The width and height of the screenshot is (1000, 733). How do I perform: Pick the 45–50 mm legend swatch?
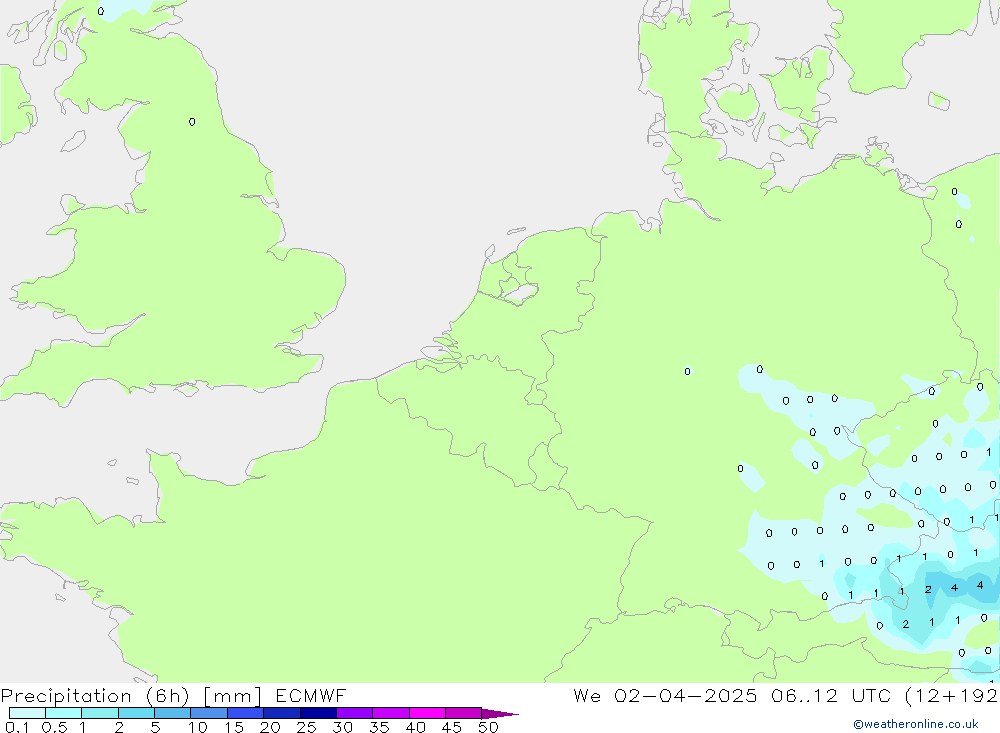[x=463, y=713]
